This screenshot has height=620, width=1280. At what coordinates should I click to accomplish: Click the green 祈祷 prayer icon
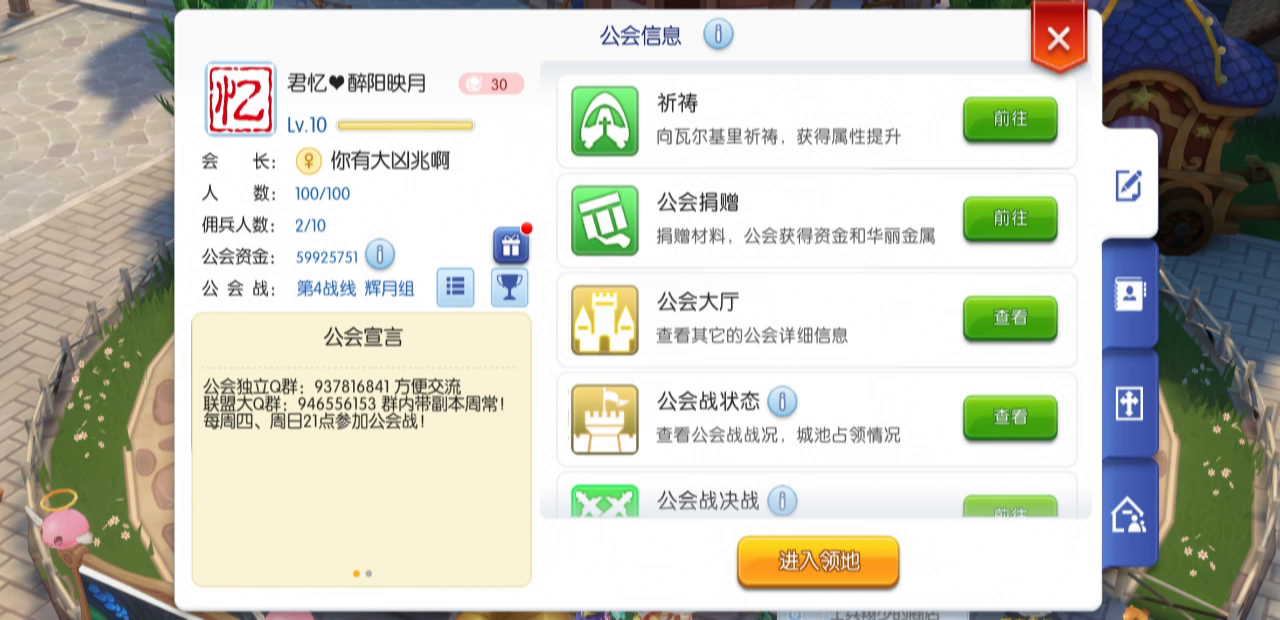click(x=605, y=120)
